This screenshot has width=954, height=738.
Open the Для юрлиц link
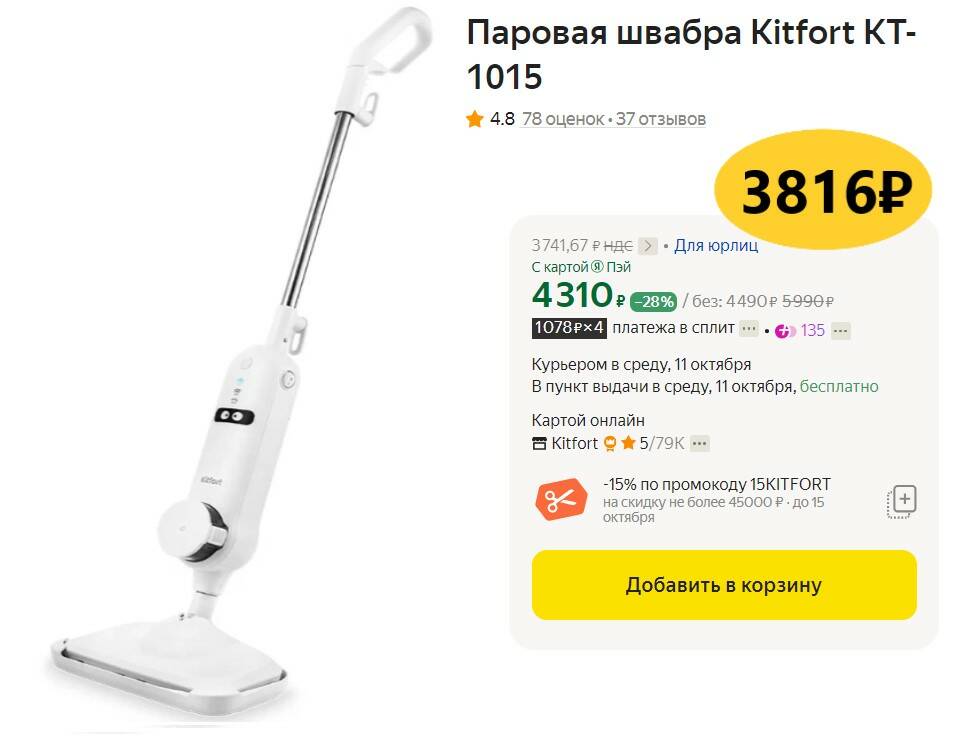[x=716, y=246]
